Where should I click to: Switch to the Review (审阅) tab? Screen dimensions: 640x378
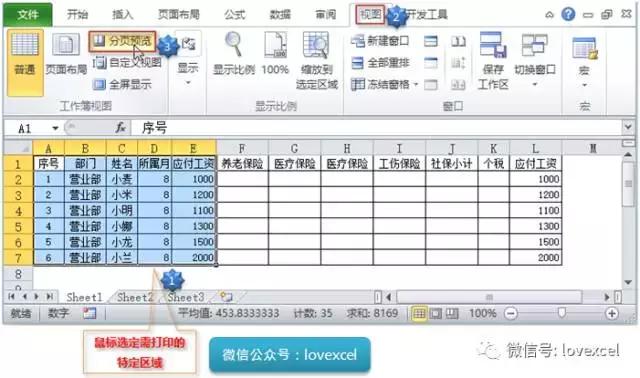click(x=325, y=15)
